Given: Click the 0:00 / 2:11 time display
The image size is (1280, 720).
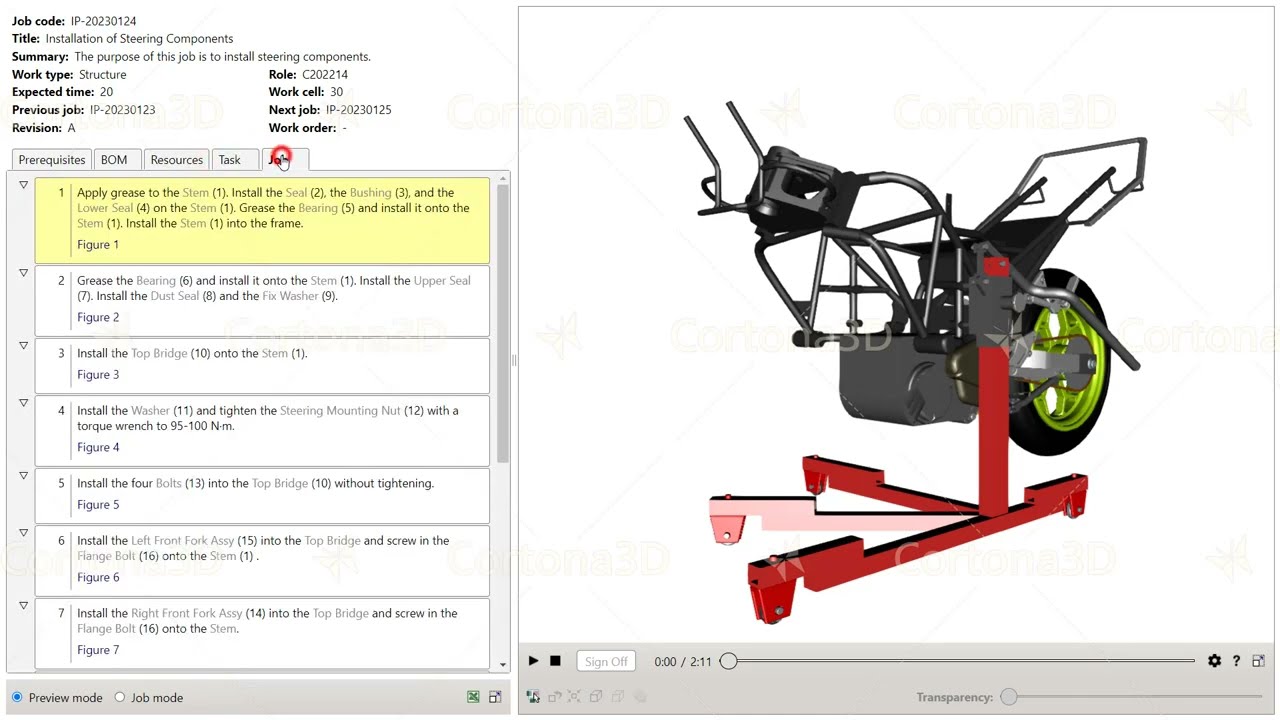Looking at the screenshot, I should click(x=683, y=662).
